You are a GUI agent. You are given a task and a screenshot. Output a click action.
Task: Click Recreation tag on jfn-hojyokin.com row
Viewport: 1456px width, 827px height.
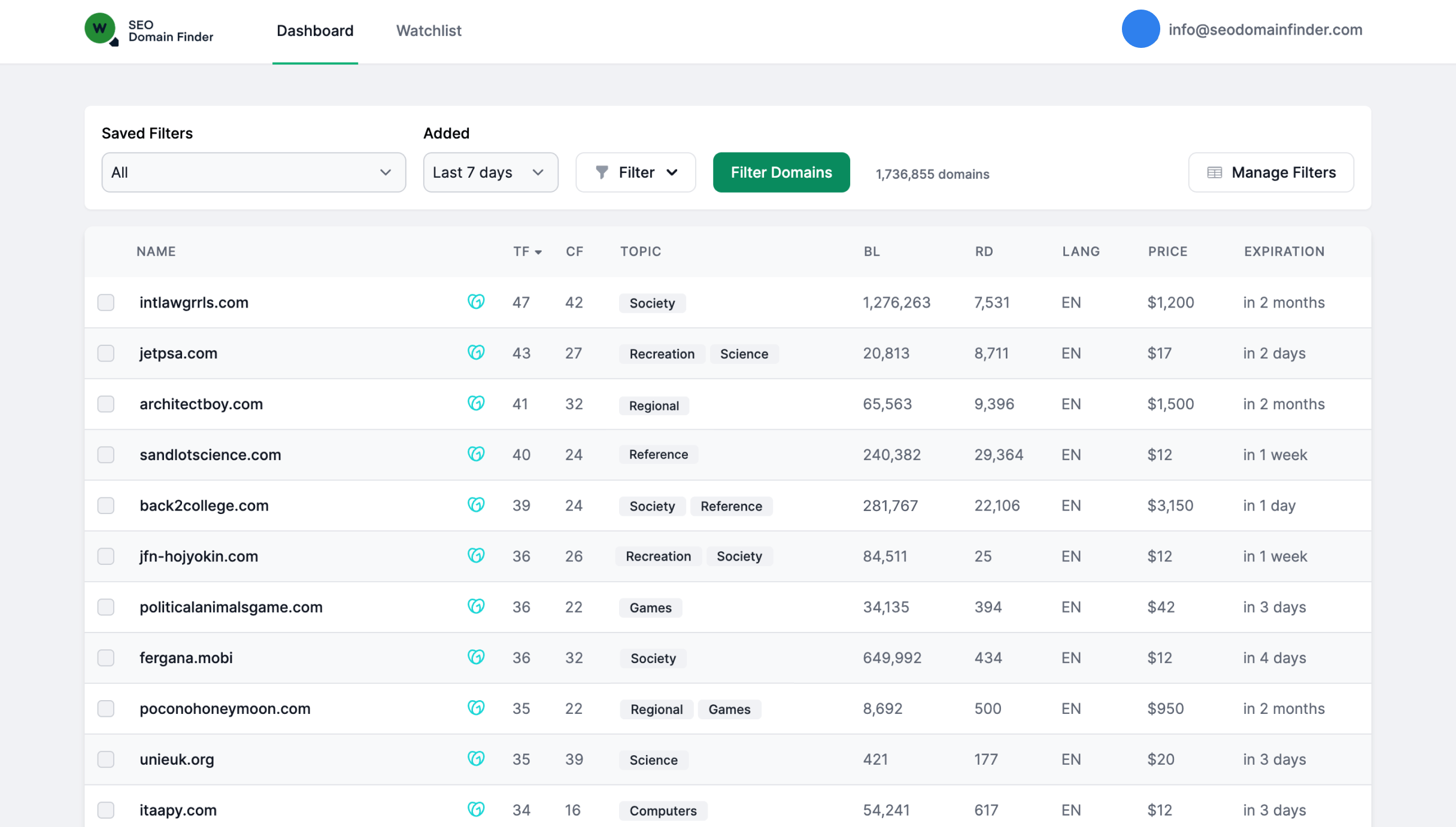coord(658,557)
